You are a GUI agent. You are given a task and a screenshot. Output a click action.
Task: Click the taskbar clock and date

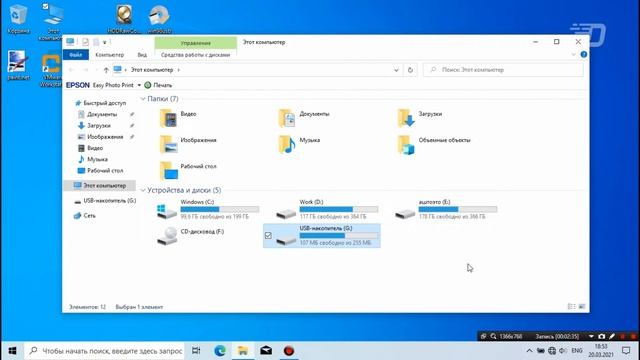click(x=601, y=351)
